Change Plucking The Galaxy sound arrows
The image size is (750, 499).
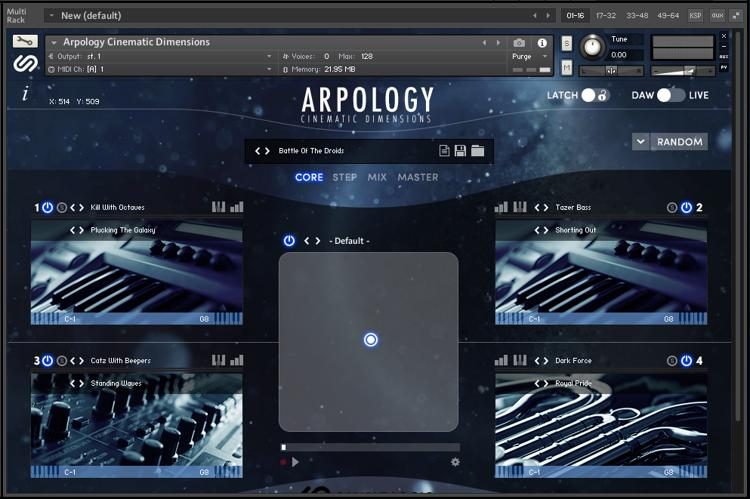(77, 230)
